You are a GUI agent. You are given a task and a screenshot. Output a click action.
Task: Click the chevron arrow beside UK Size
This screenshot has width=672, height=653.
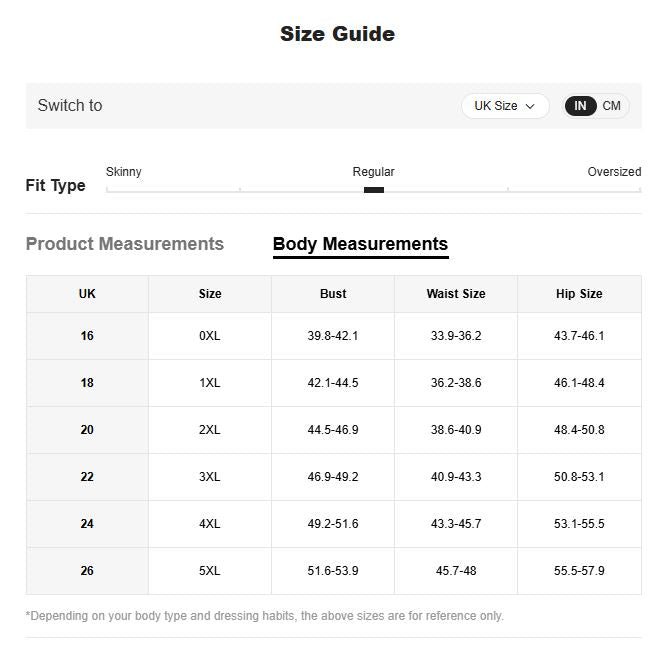(530, 106)
